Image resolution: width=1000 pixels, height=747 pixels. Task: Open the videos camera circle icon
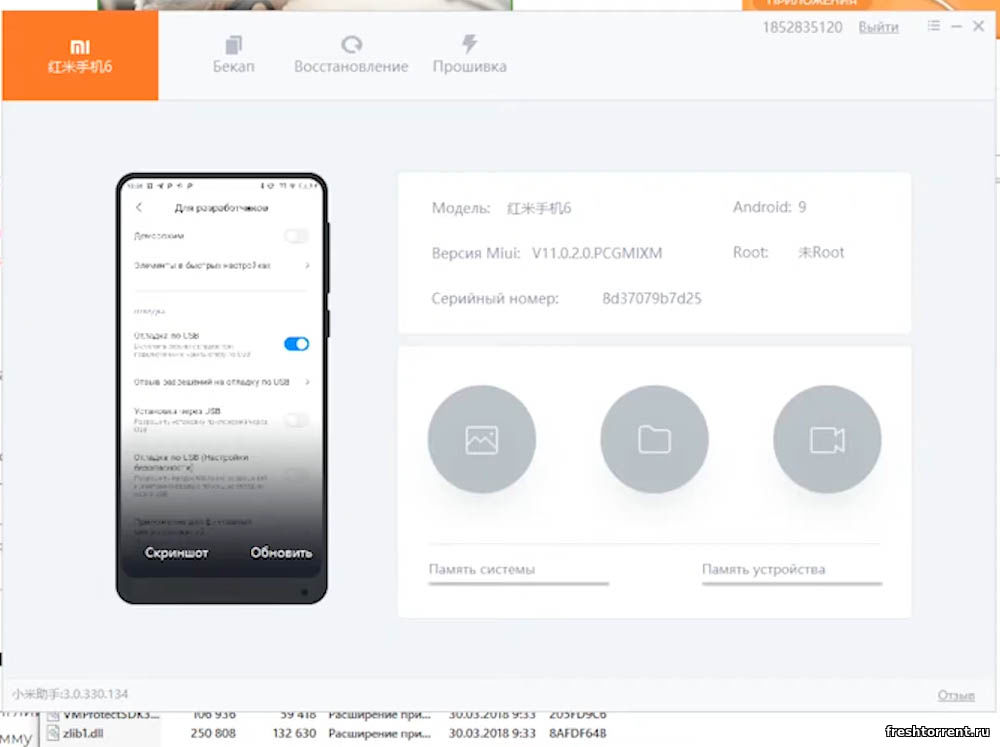click(827, 440)
